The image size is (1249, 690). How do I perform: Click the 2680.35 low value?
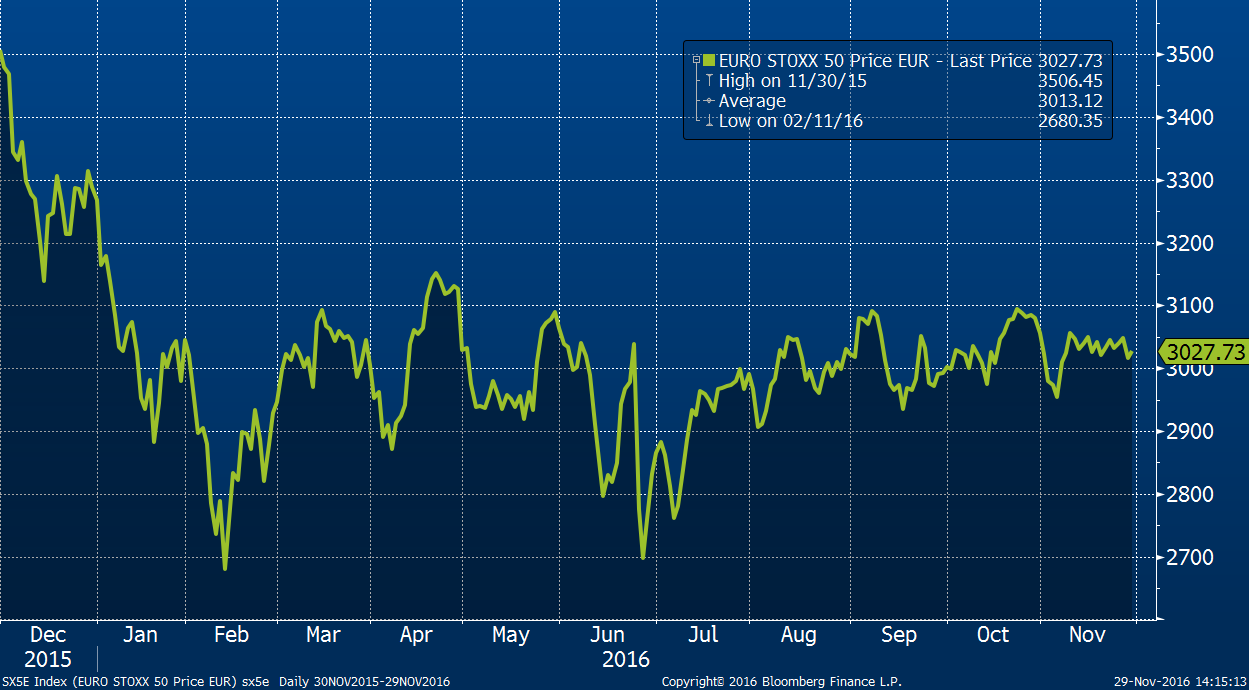[1070, 121]
